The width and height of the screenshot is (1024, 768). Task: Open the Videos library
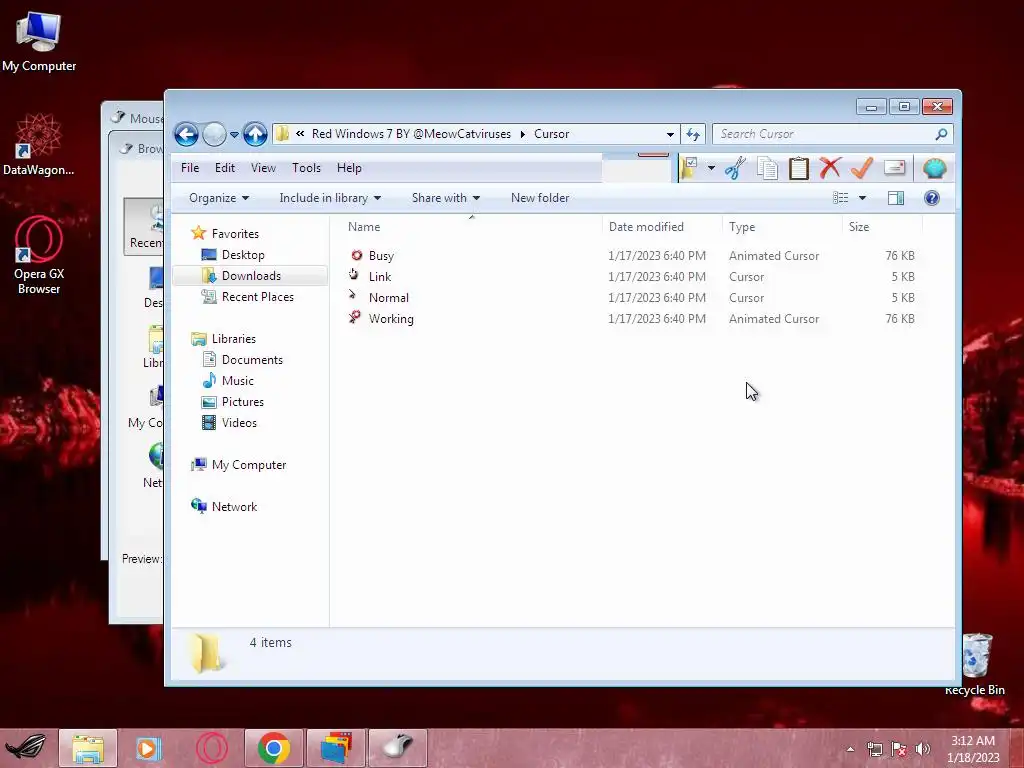pos(239,423)
